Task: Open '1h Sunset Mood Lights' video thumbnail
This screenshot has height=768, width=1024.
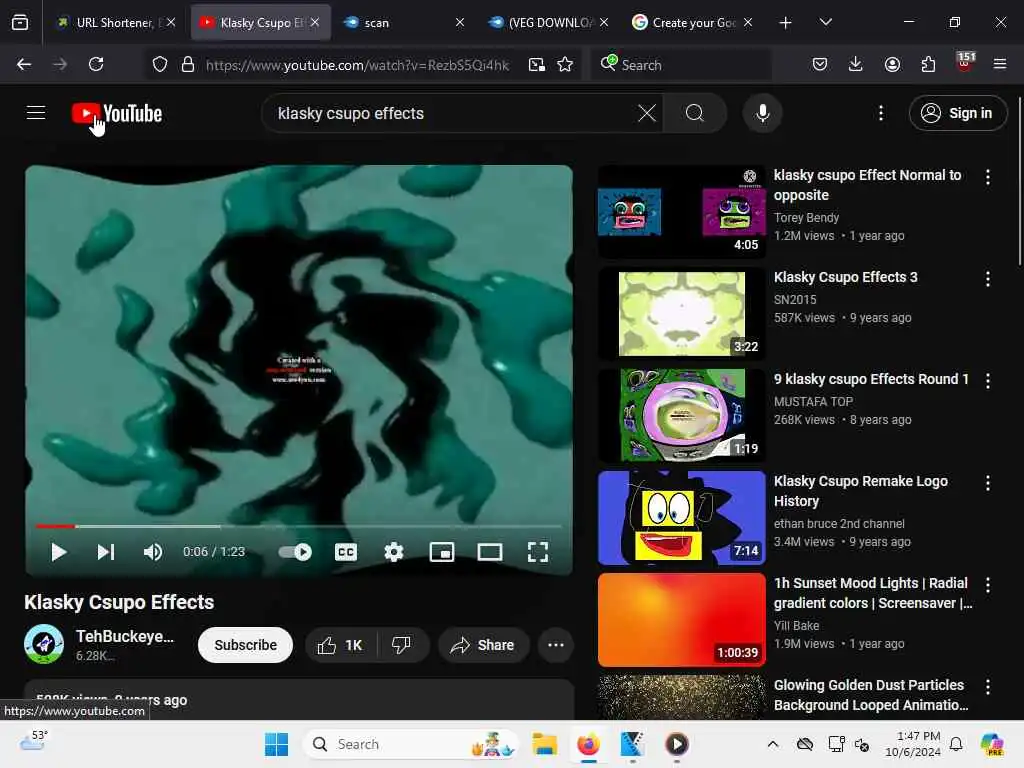Action: 681,620
